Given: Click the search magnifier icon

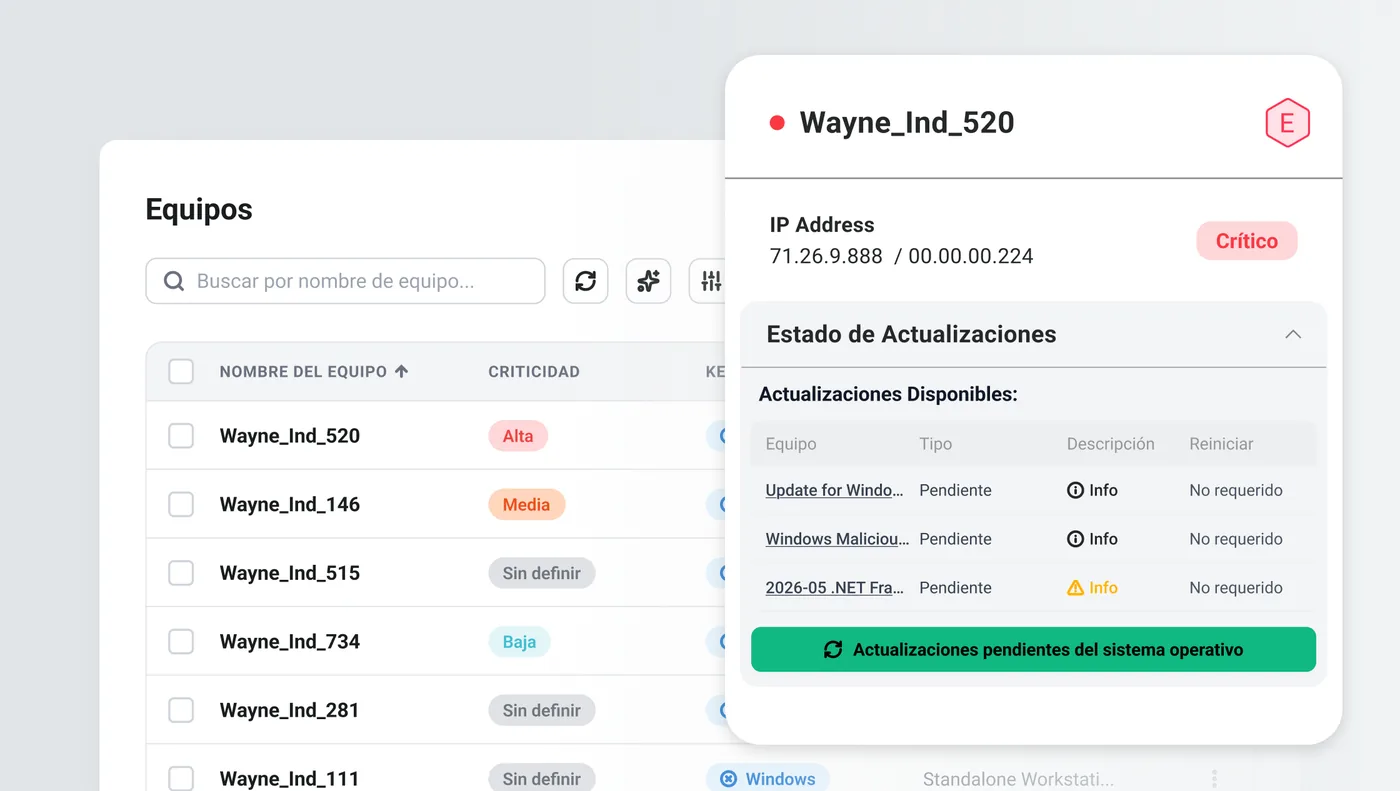Looking at the screenshot, I should (174, 281).
